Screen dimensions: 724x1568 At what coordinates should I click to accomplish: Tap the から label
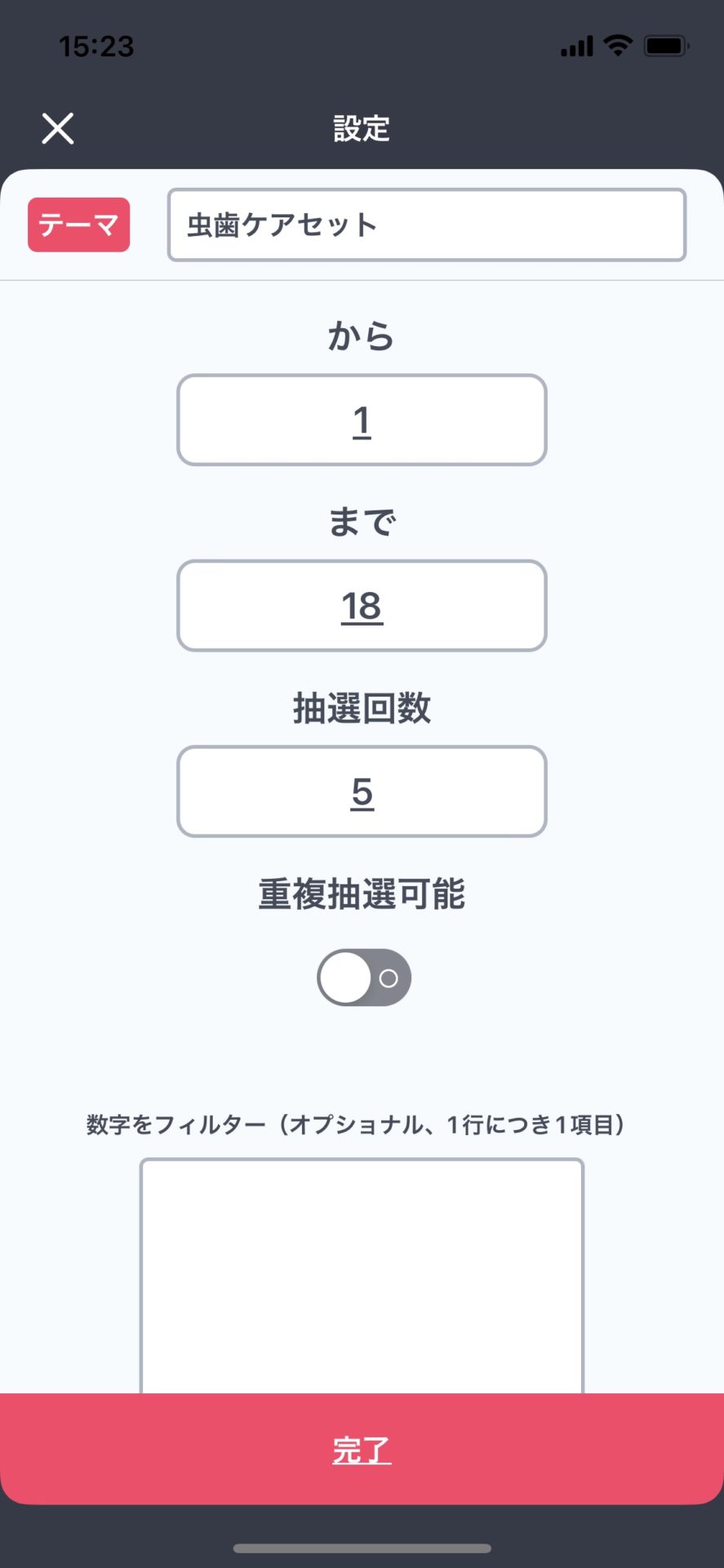362,336
